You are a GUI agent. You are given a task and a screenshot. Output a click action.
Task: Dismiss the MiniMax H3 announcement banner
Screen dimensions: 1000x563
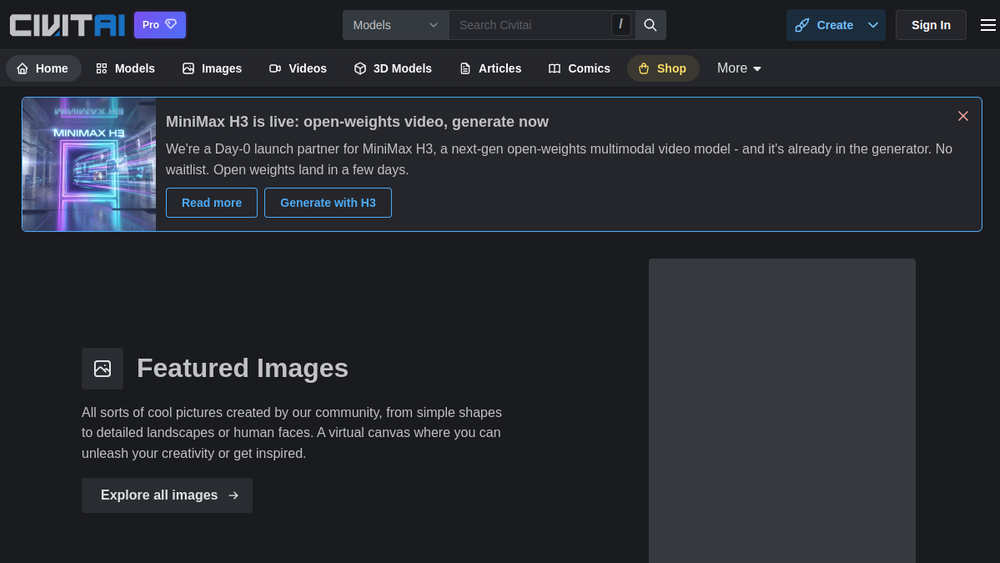(x=963, y=116)
